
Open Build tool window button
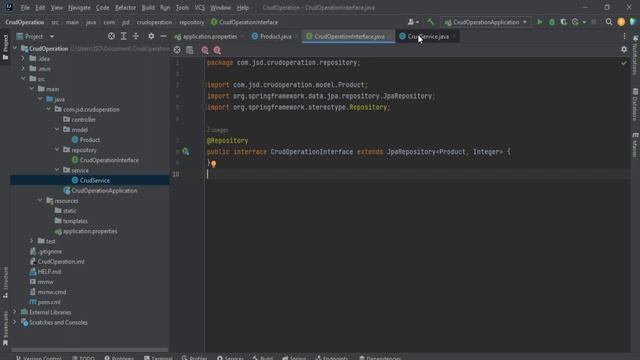point(263,358)
